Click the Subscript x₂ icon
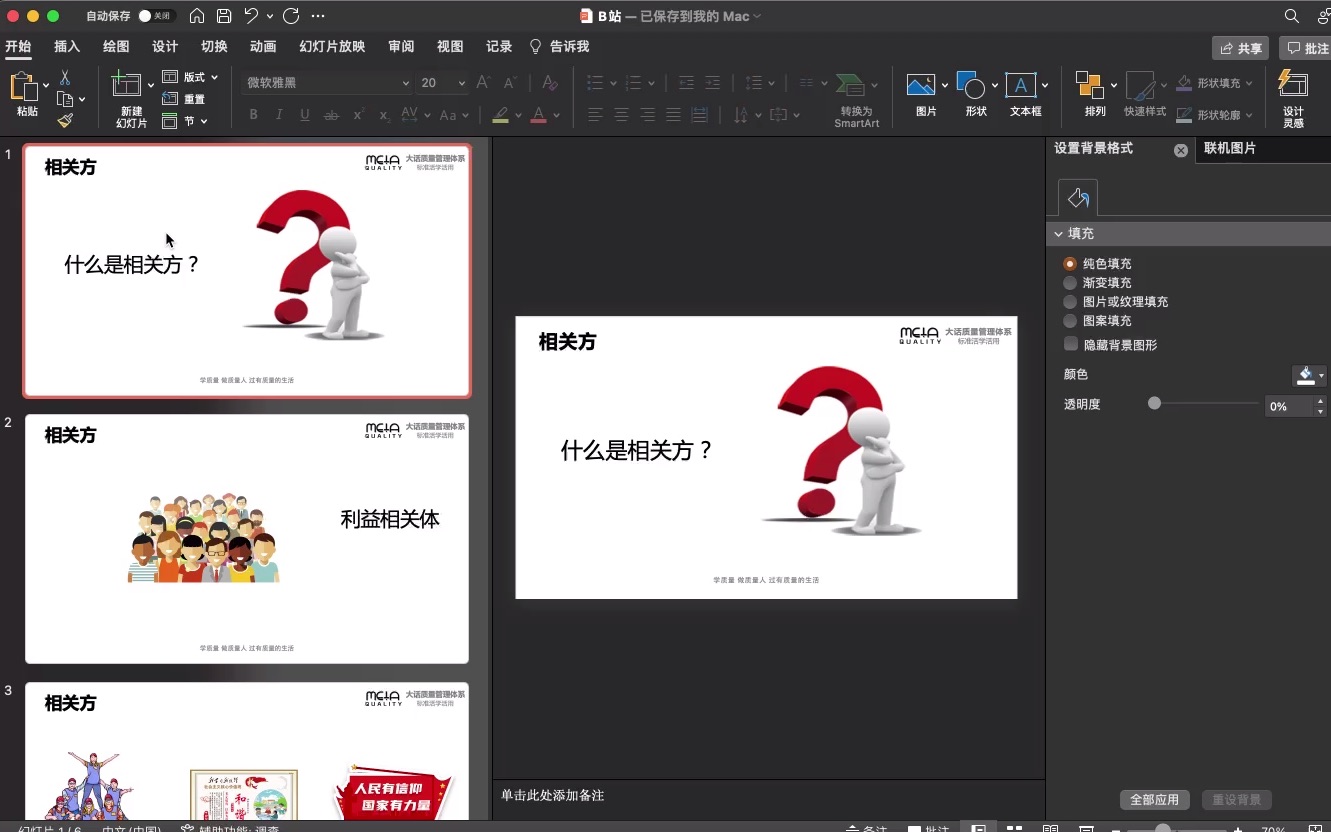This screenshot has width=1331, height=832. click(384, 115)
